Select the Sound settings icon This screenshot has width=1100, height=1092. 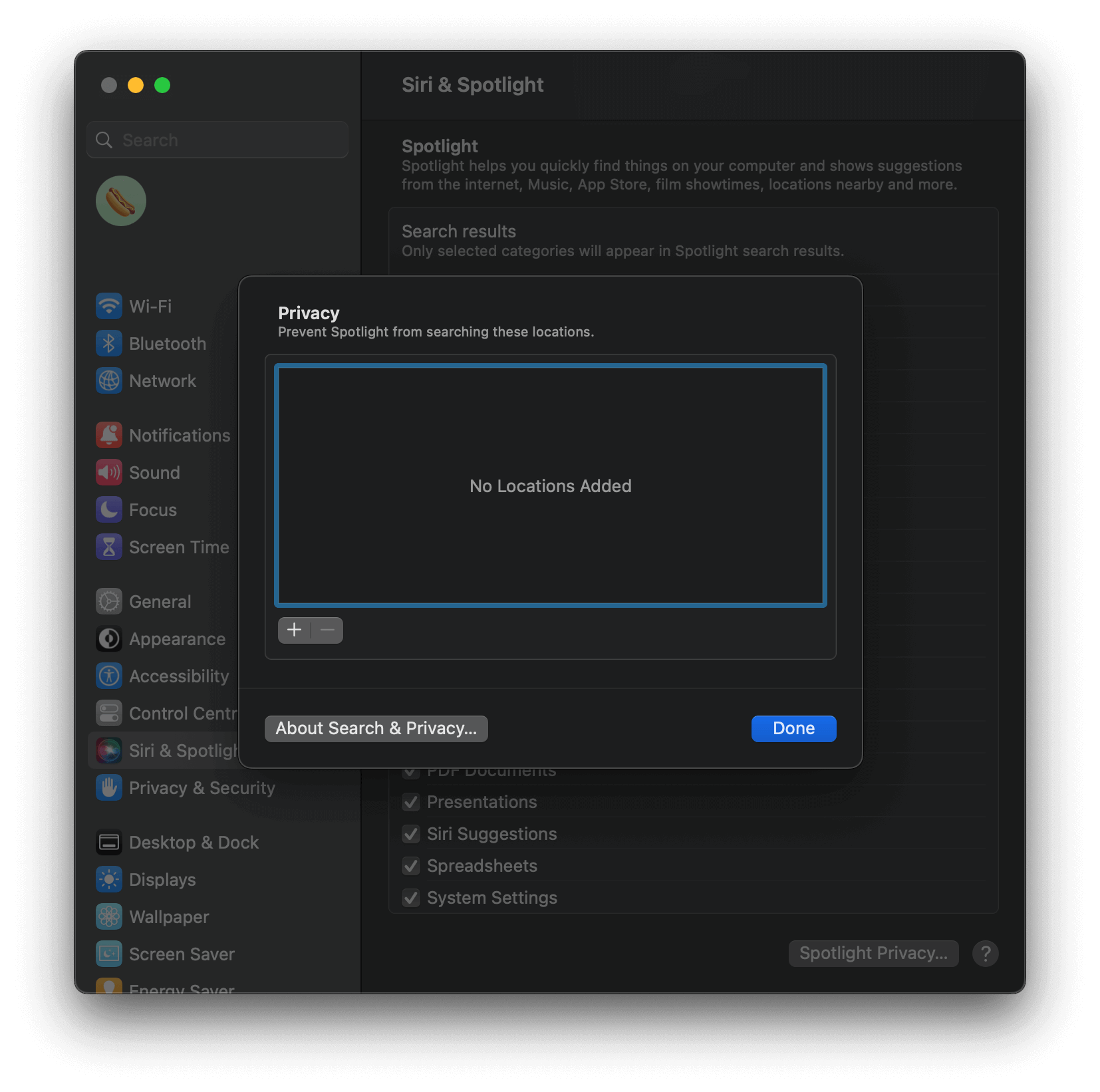108,472
